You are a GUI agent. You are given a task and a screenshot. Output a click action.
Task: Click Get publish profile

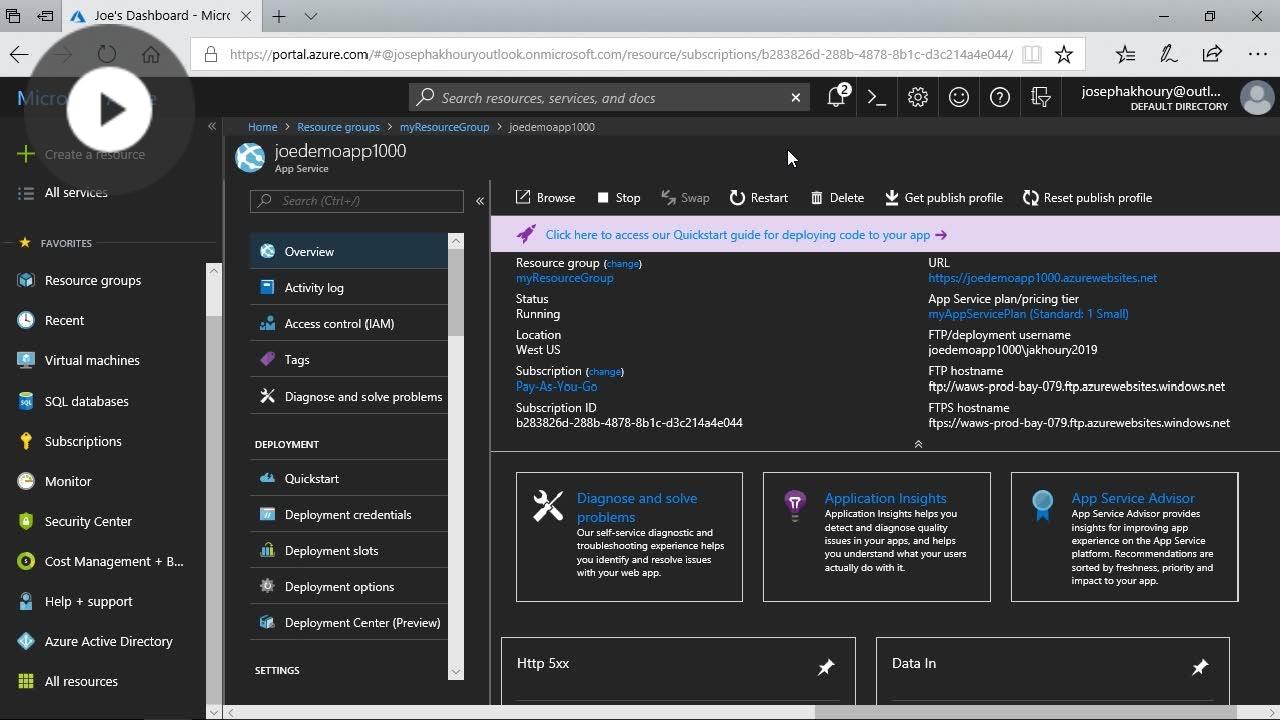[943, 198]
